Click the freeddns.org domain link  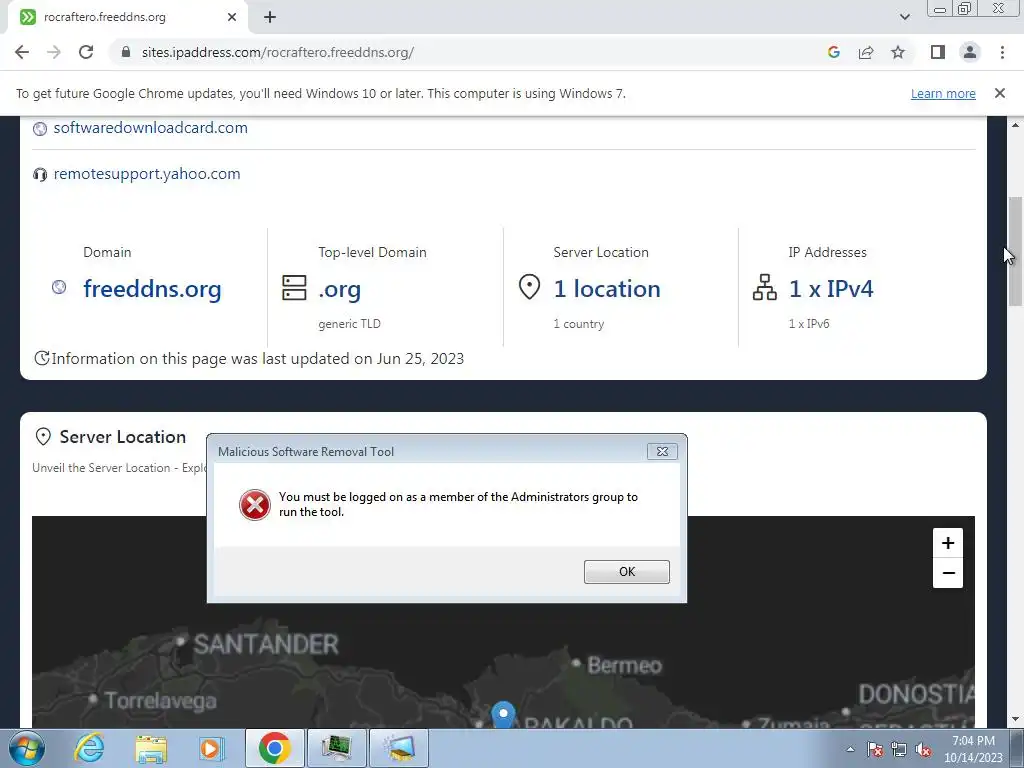tap(152, 289)
